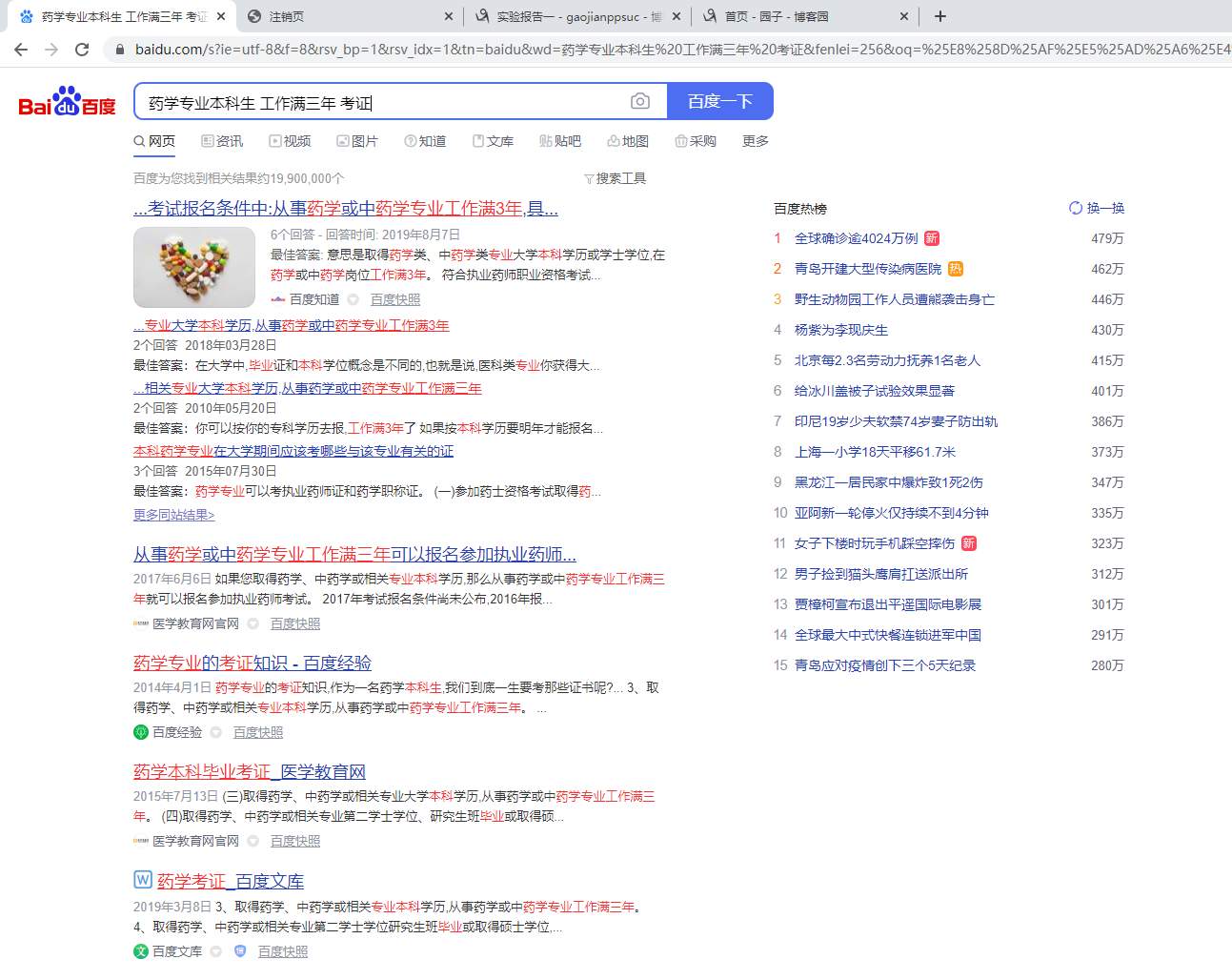Open result …考试报名条件中:从事药学或中药学专业工作满3年
Image resolution: width=1232 pixels, height=980 pixels.
coord(346,208)
